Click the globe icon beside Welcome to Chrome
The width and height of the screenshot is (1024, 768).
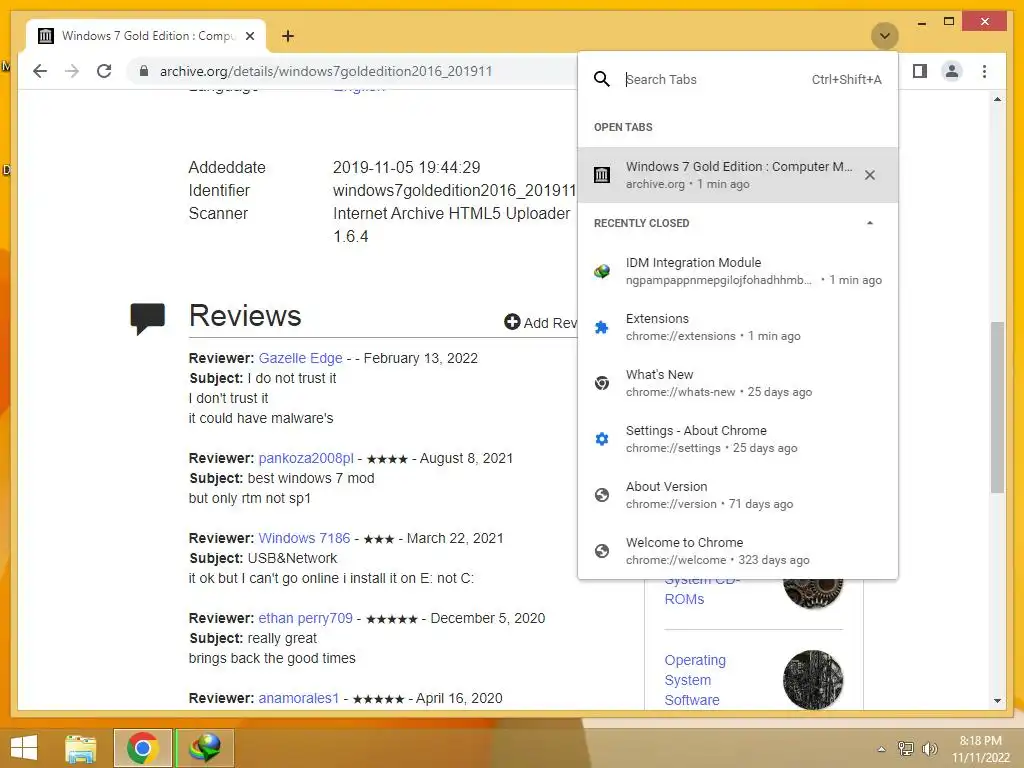tap(601, 551)
